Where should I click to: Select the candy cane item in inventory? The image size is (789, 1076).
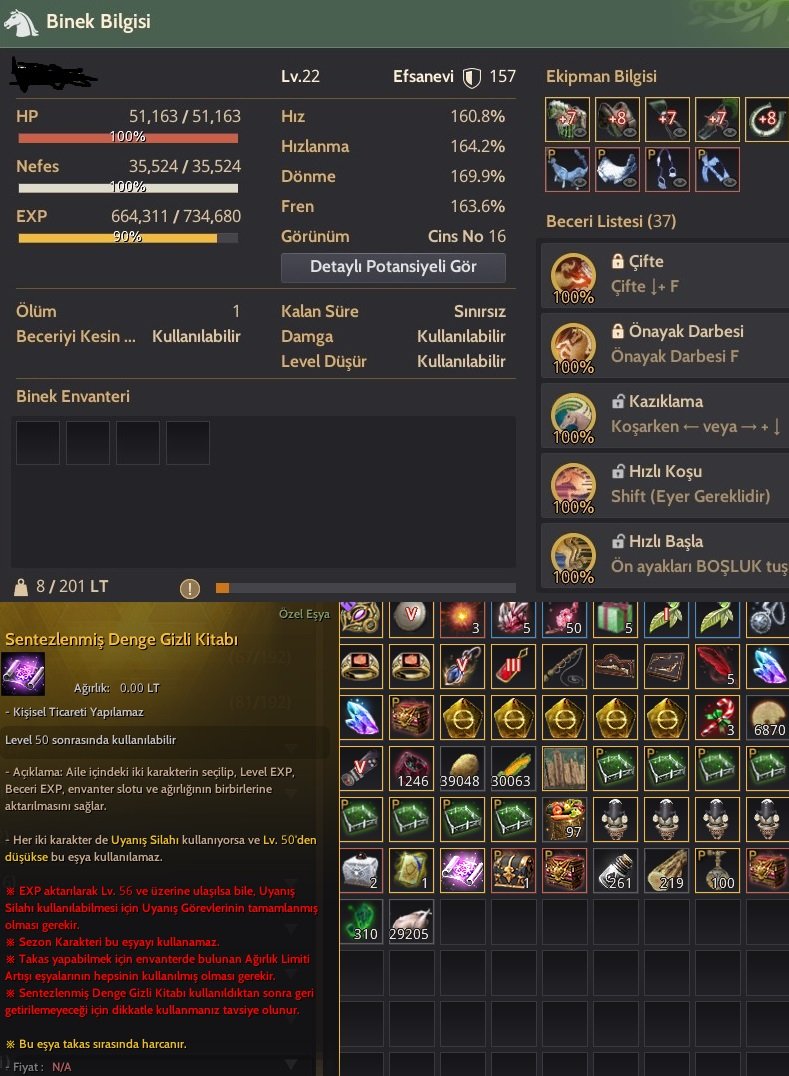717,717
